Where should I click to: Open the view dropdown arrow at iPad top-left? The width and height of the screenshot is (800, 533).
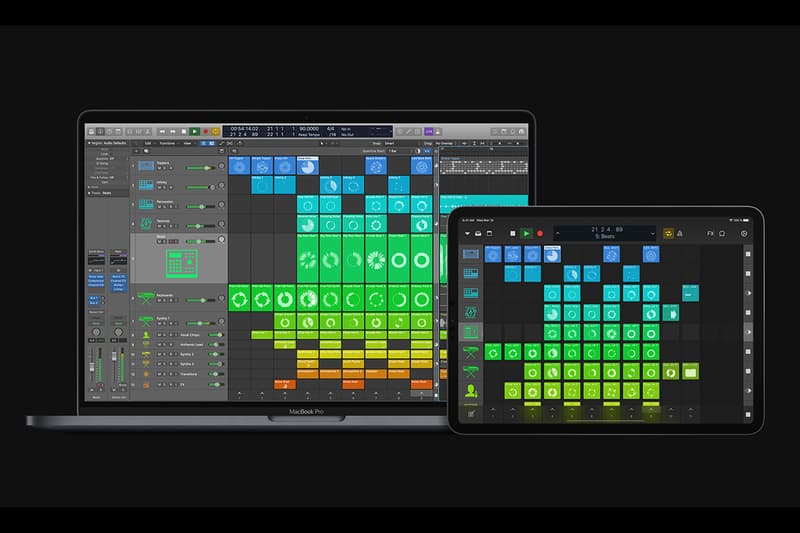[465, 233]
